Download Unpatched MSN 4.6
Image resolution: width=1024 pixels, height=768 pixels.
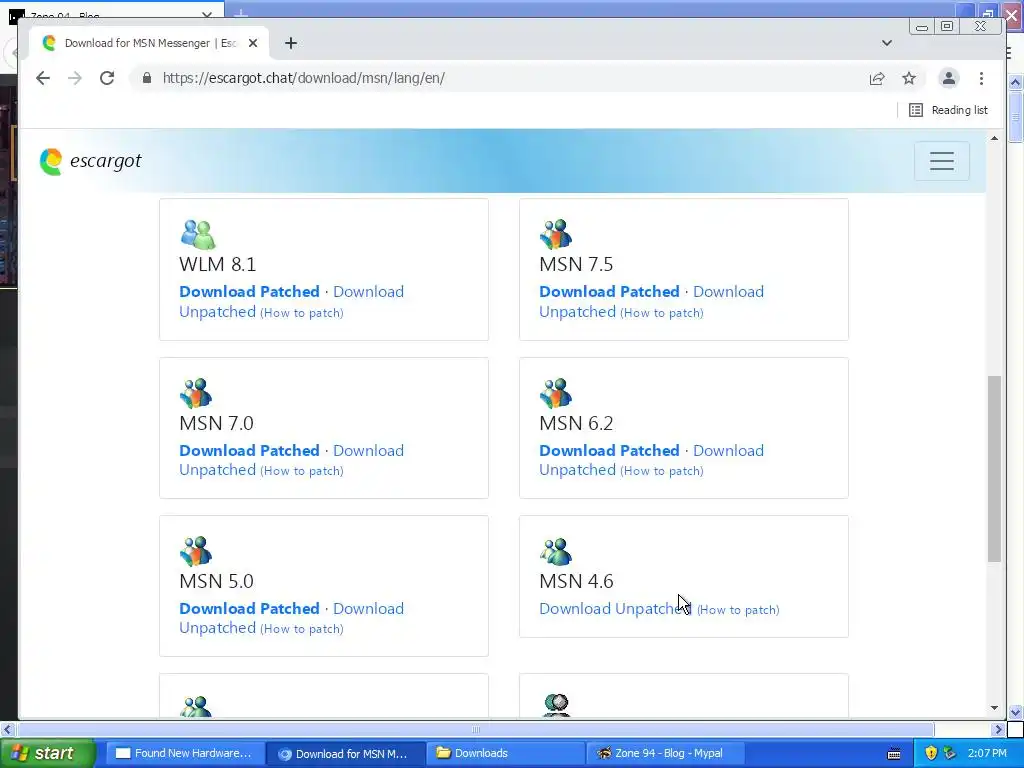point(615,609)
